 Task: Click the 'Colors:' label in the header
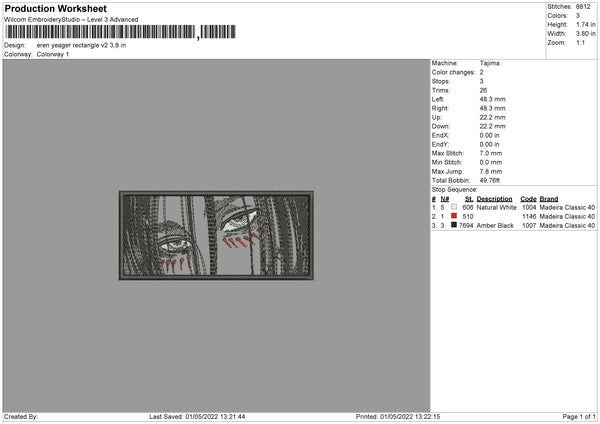(558, 16)
